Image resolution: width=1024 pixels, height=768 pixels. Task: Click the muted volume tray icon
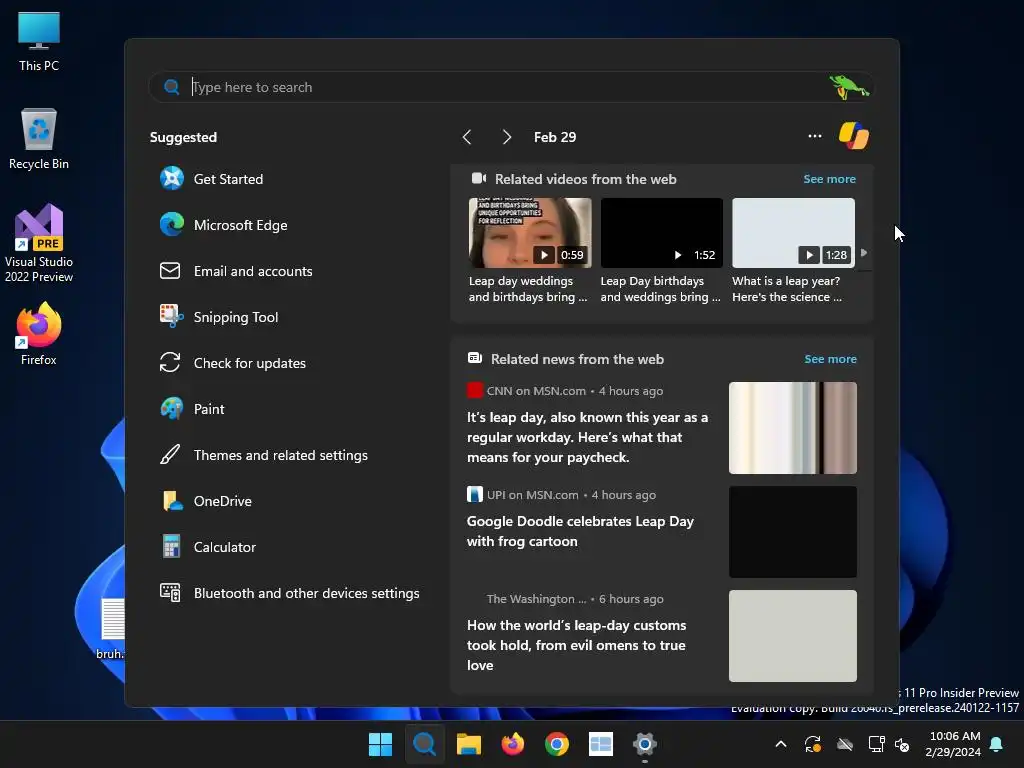click(903, 744)
